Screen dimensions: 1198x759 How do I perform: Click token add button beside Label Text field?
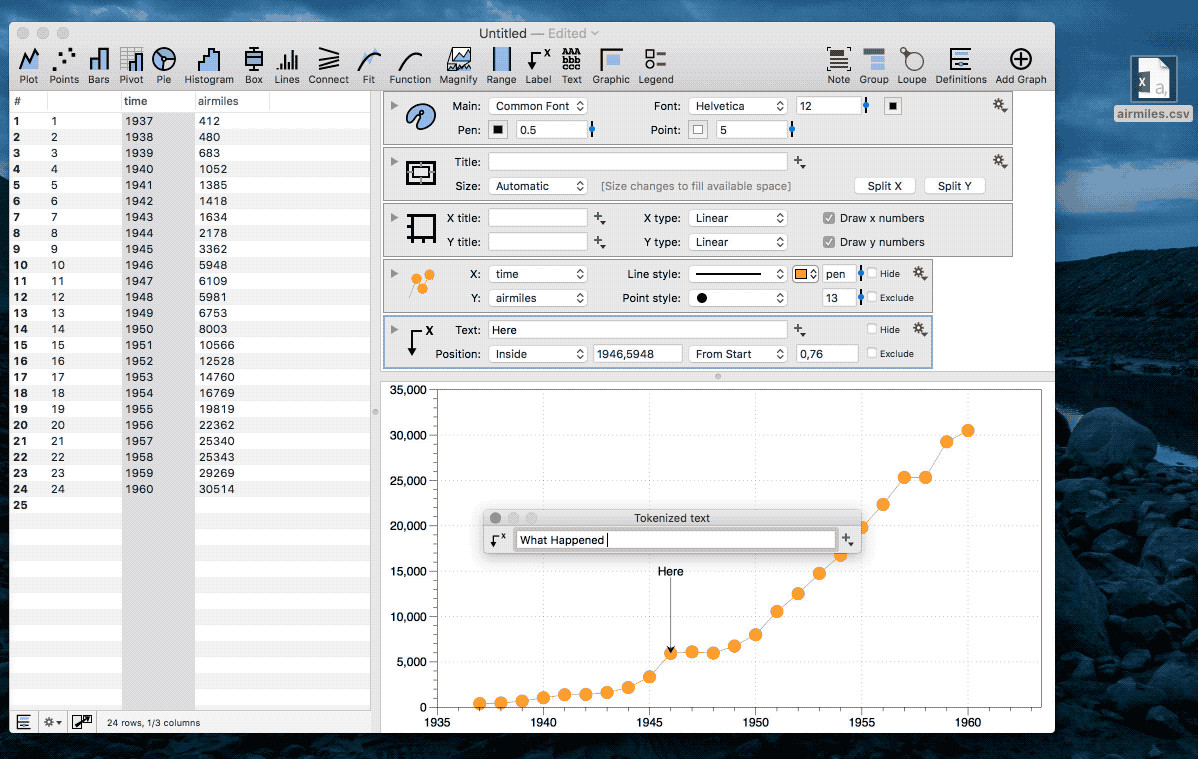[x=799, y=330]
